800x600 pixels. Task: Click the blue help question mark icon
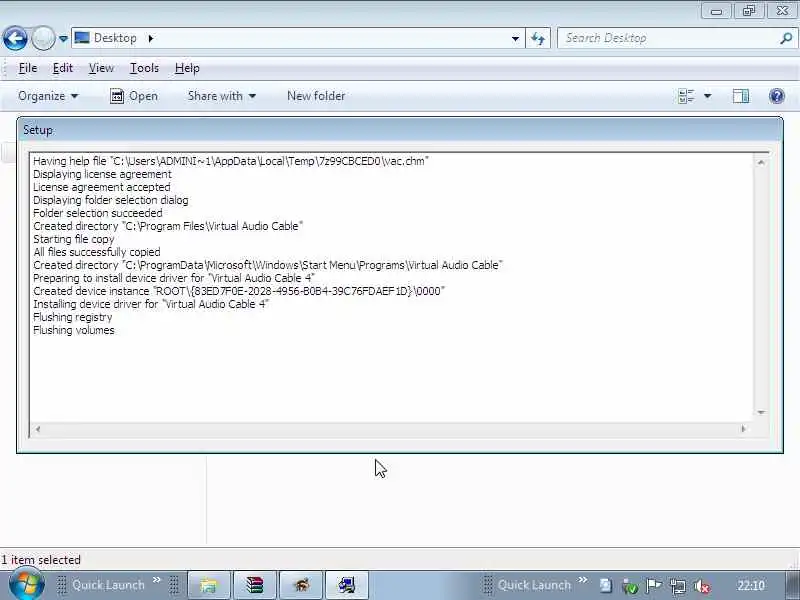pos(777,96)
